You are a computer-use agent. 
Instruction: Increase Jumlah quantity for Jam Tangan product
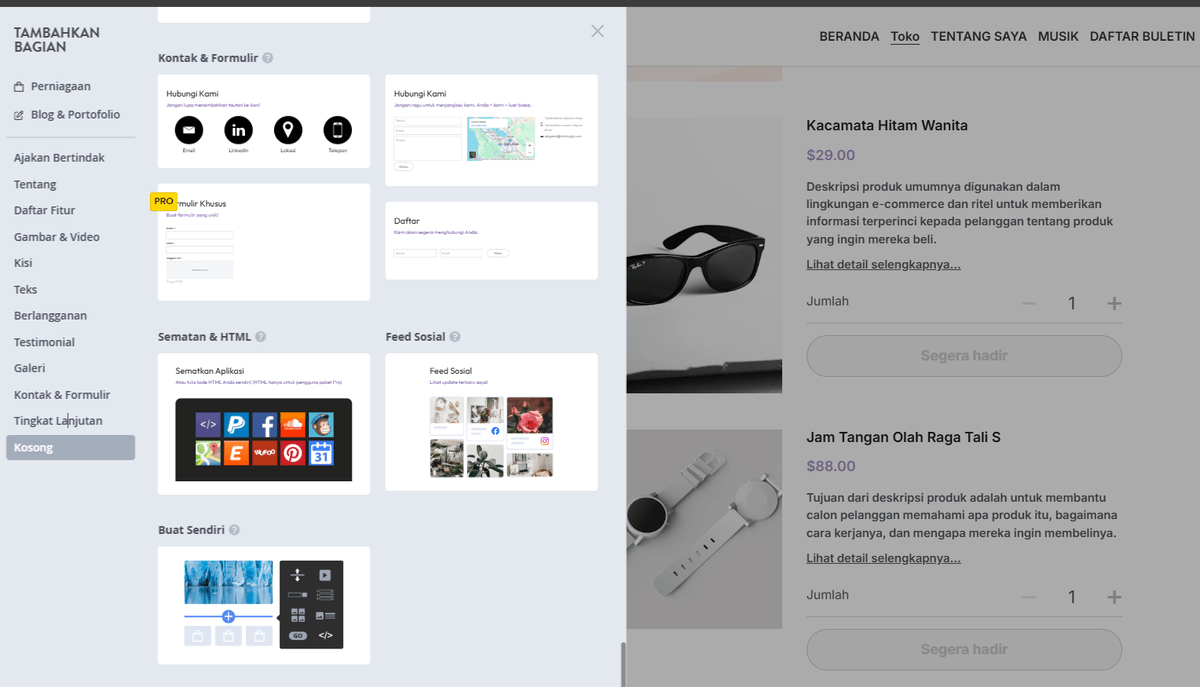coord(1113,597)
